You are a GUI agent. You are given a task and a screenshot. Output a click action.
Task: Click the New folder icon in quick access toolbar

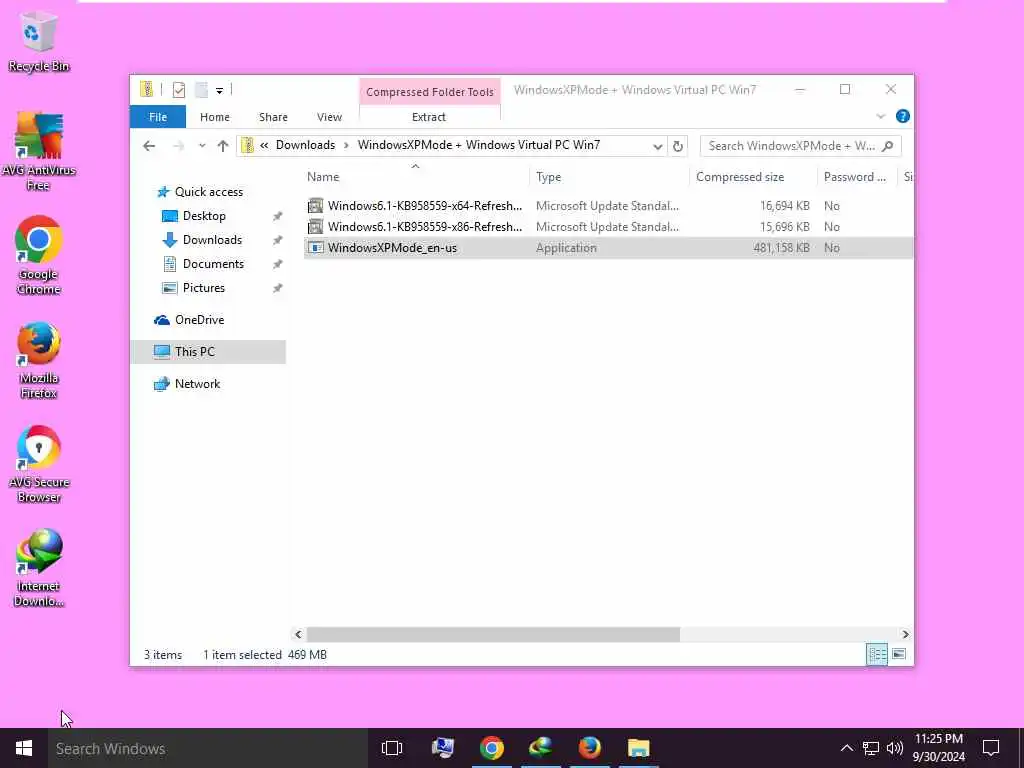pos(201,90)
